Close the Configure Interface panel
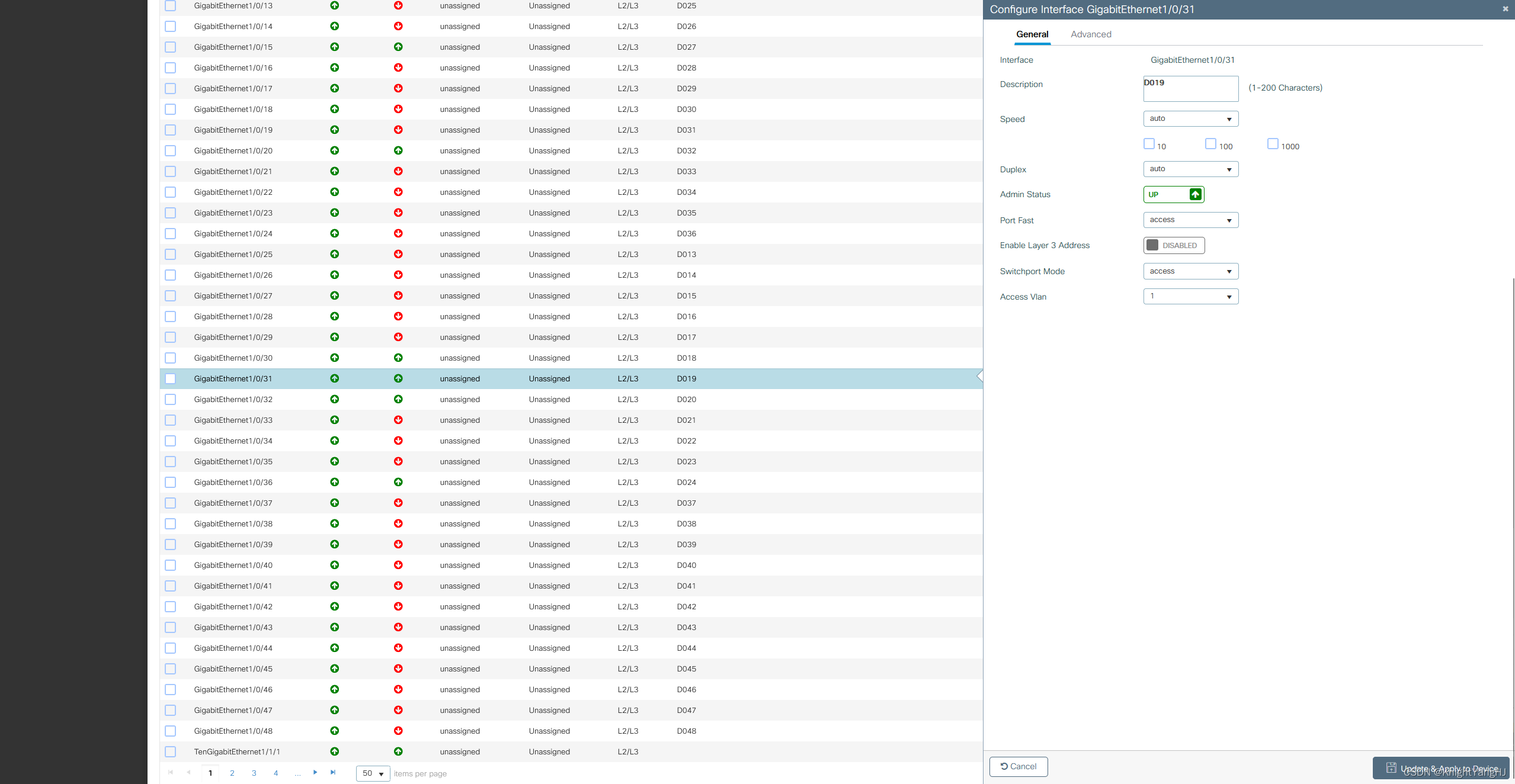This screenshot has width=1515, height=784. coord(1505,9)
